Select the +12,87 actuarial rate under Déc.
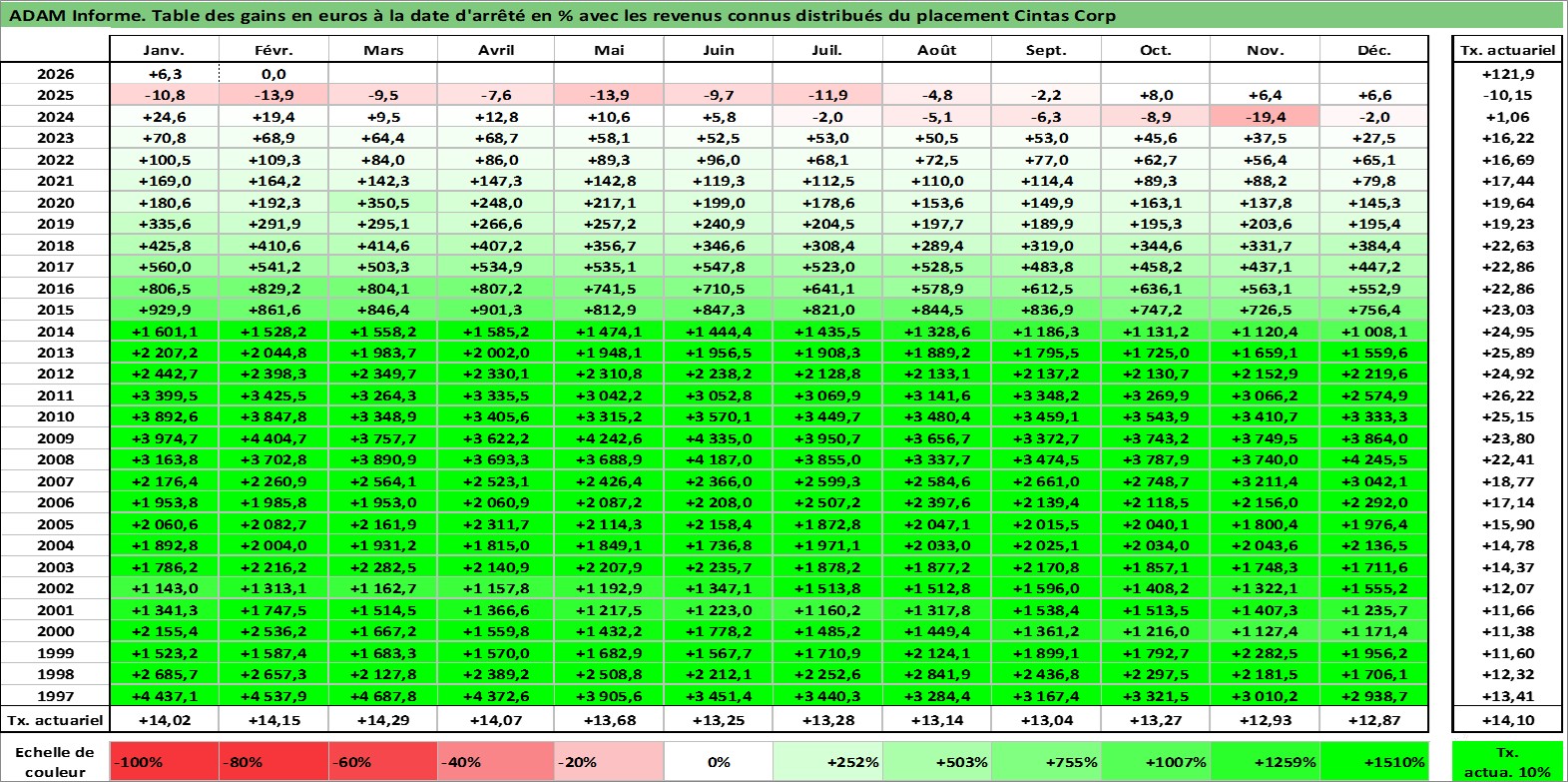The height and width of the screenshot is (782, 1568). (1374, 720)
